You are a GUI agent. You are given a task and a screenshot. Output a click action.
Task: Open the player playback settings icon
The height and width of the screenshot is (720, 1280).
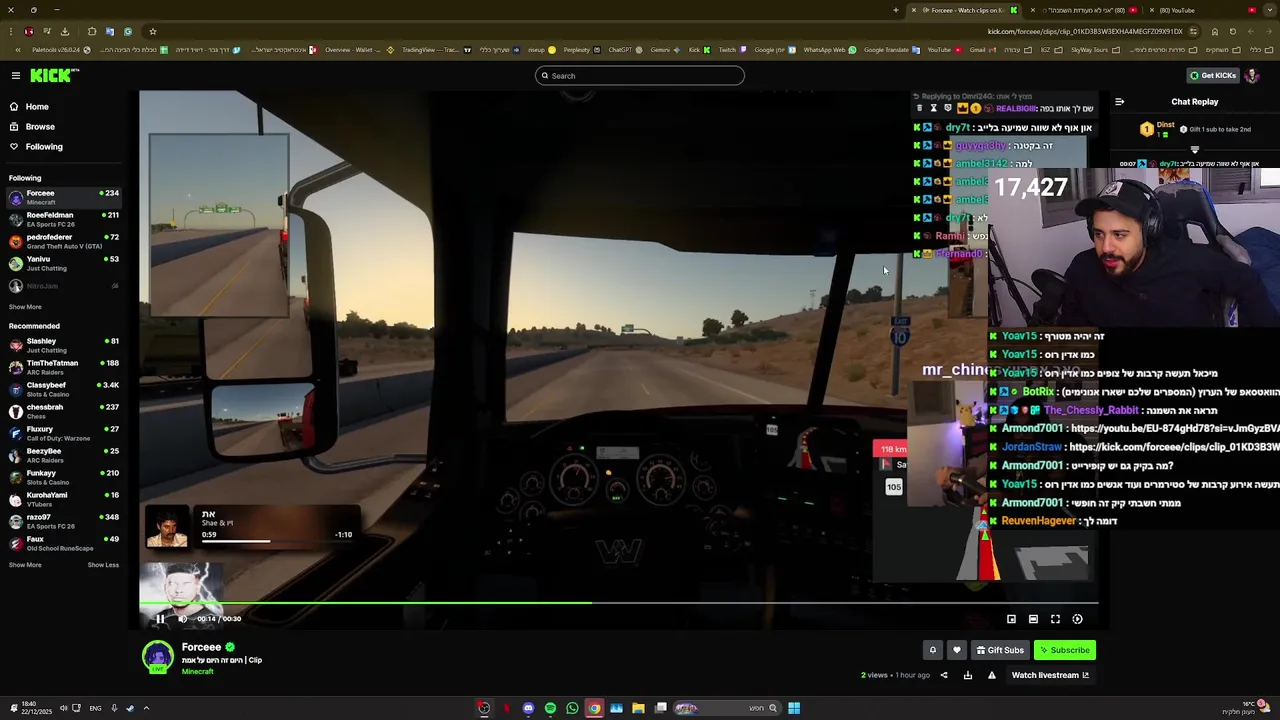1077,619
